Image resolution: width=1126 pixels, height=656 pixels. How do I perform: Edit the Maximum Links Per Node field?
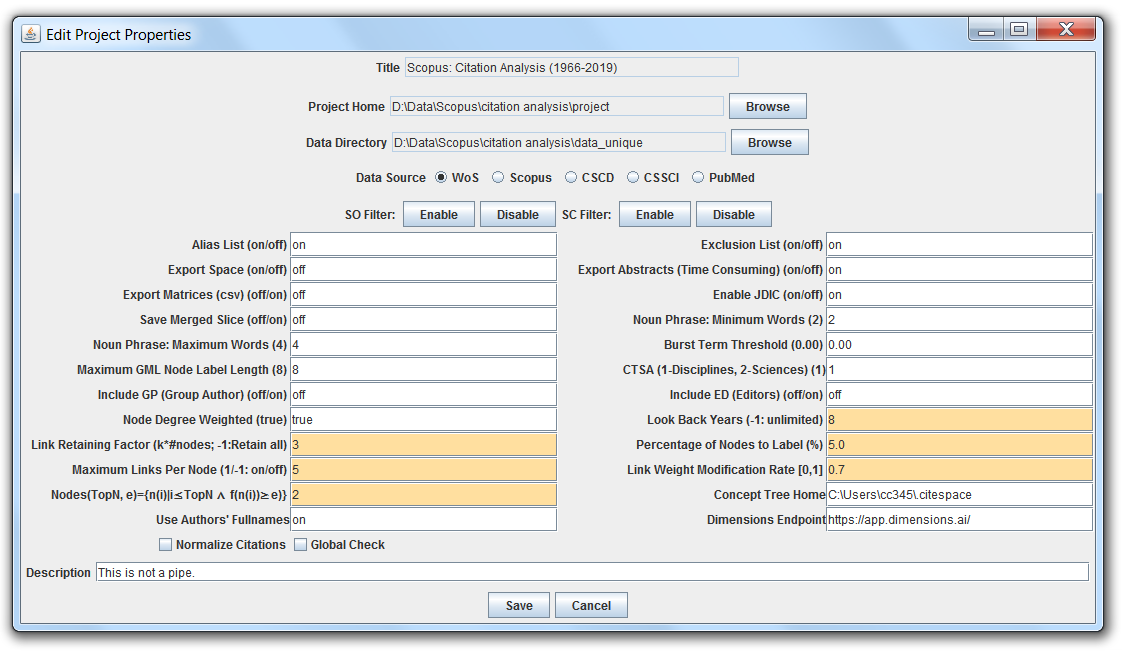[x=424, y=469]
